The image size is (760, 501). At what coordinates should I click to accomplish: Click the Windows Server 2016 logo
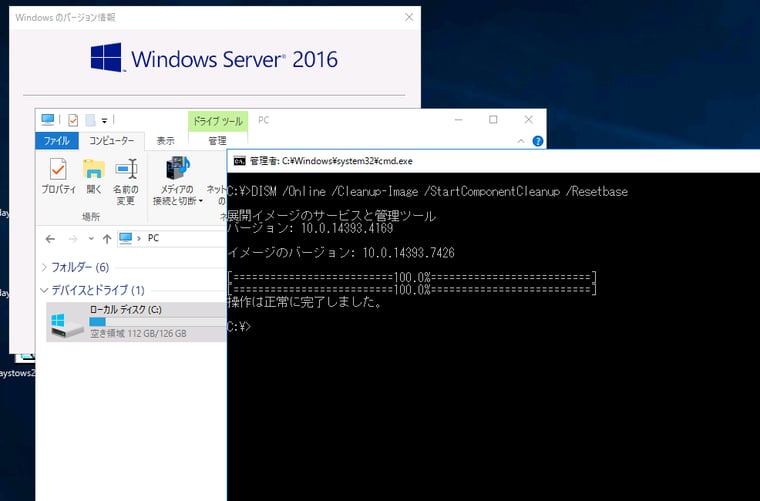click(x=214, y=59)
